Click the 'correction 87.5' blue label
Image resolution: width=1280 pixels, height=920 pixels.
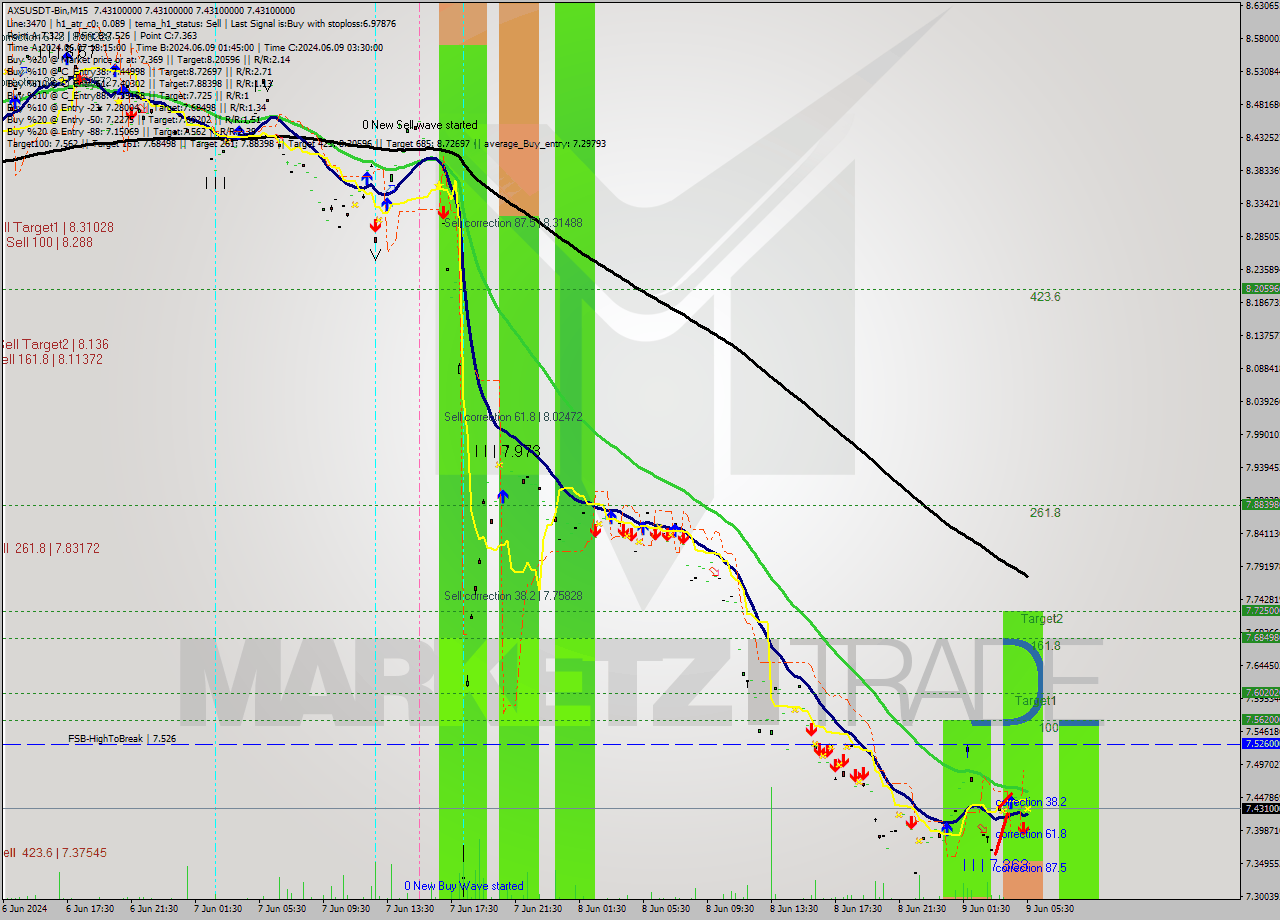click(x=1031, y=868)
